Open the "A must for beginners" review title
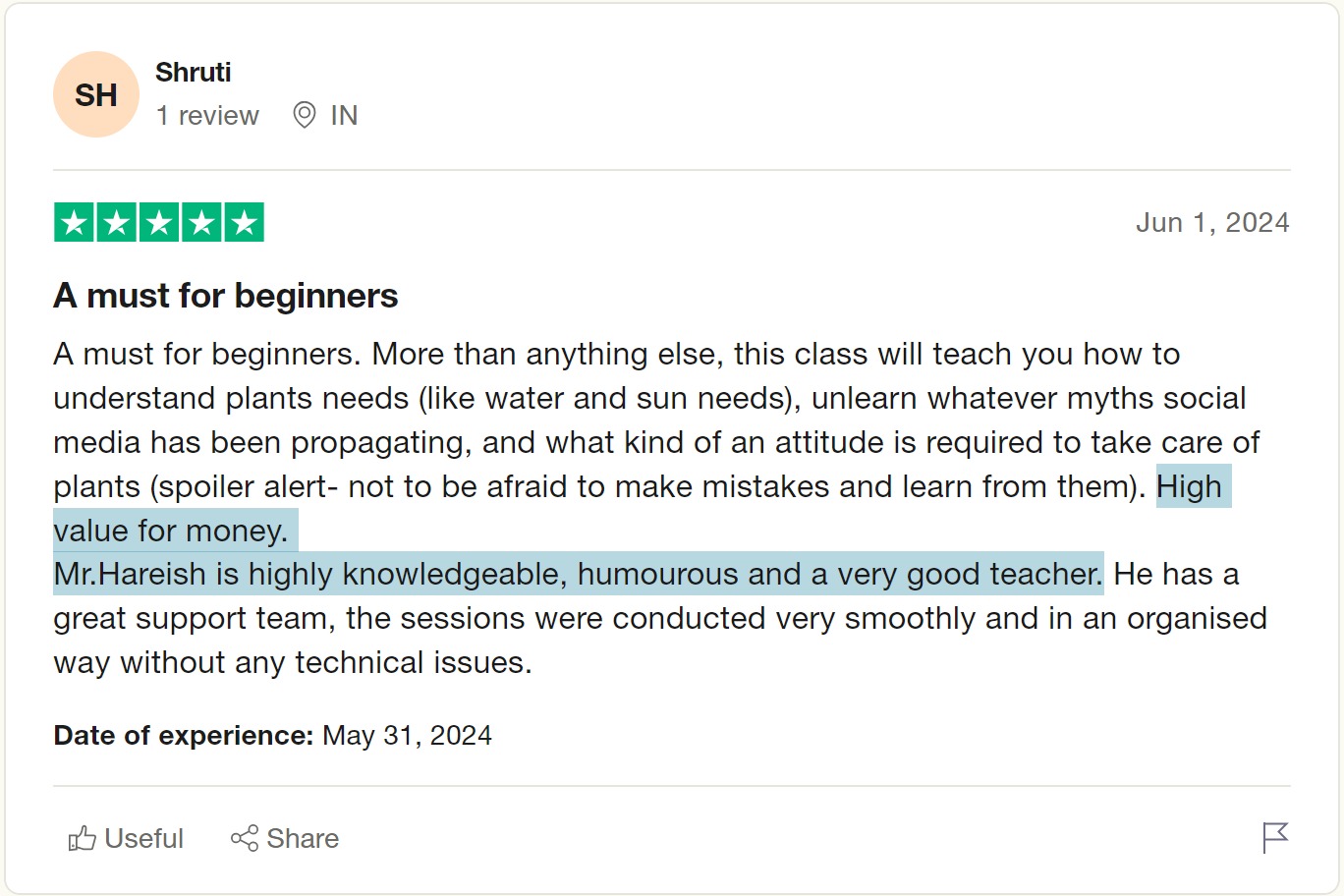The height and width of the screenshot is (896, 1344). click(226, 296)
